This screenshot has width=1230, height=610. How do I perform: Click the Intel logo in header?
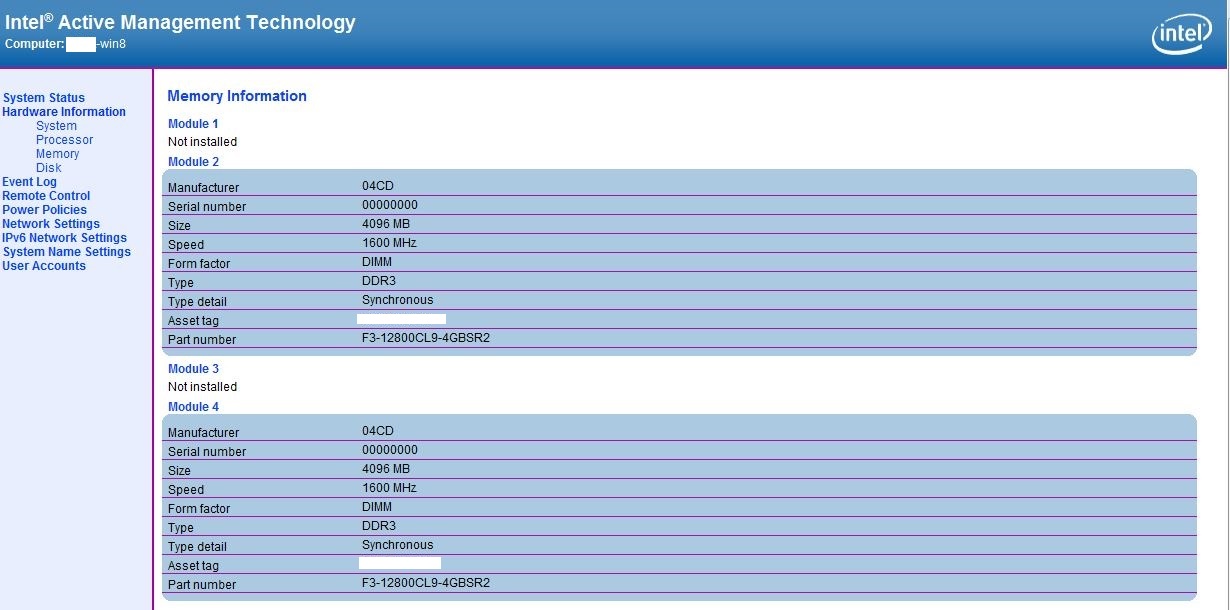pos(1181,35)
